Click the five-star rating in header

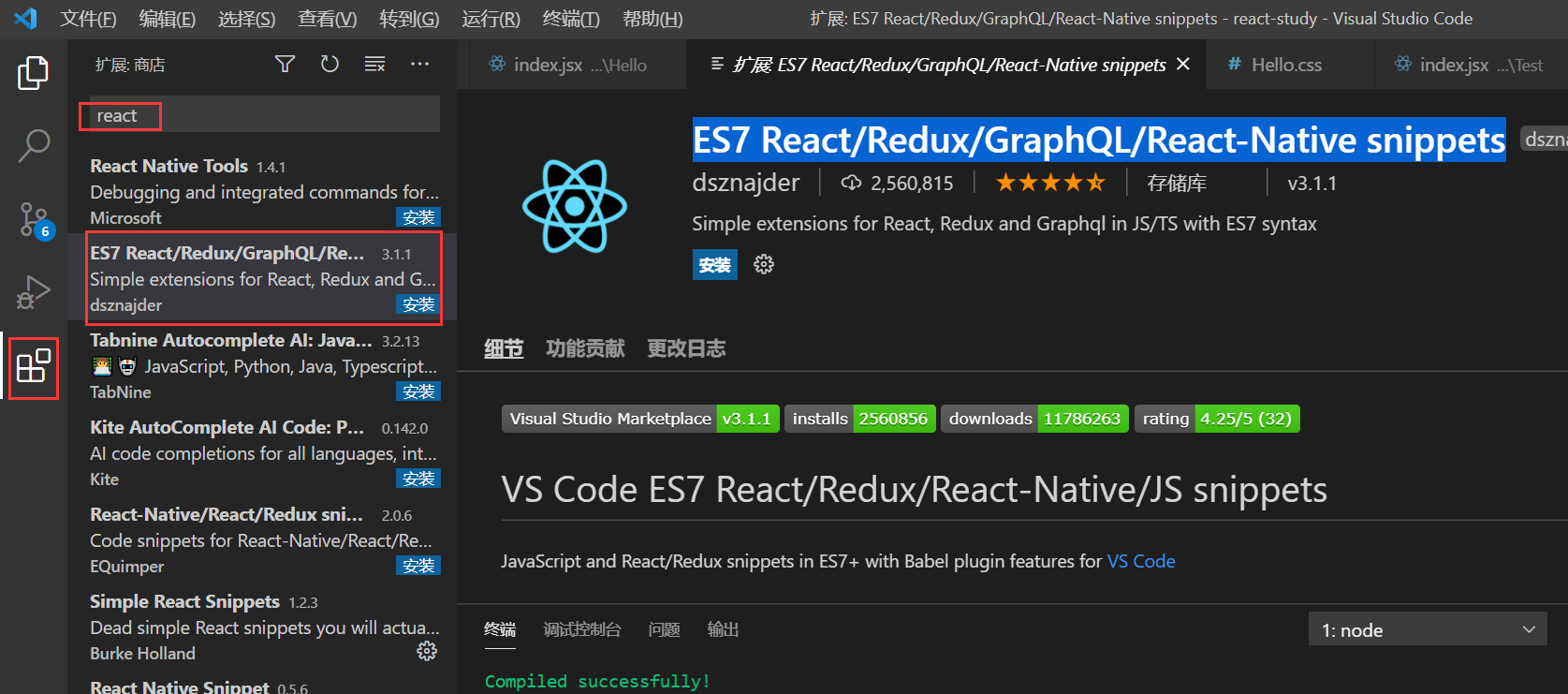coord(1050,183)
